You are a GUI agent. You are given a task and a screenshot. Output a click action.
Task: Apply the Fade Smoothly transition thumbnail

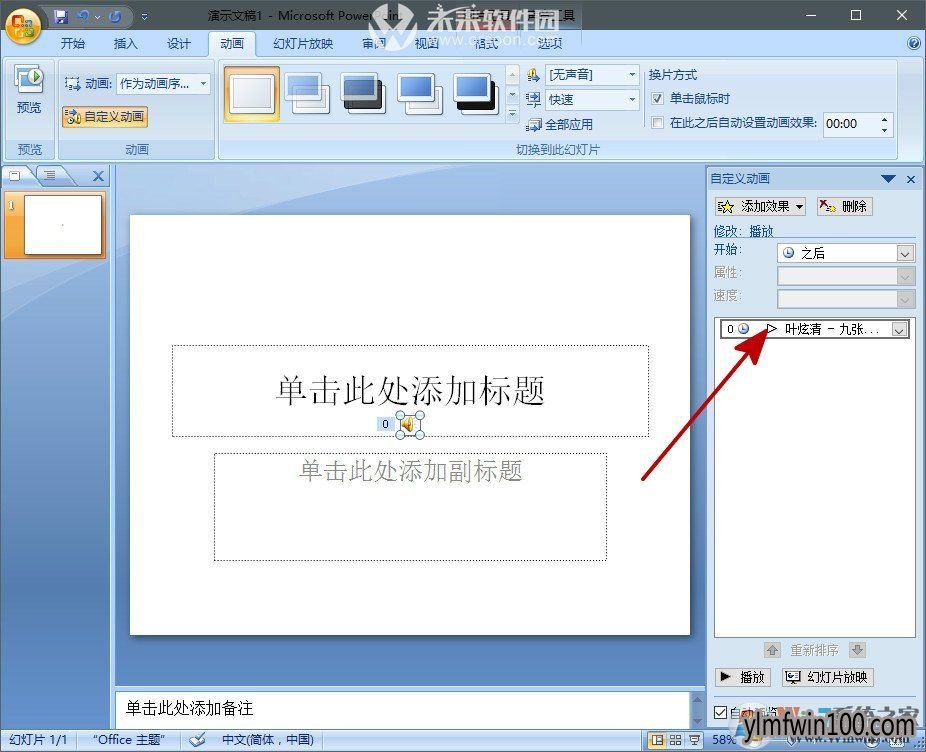307,93
